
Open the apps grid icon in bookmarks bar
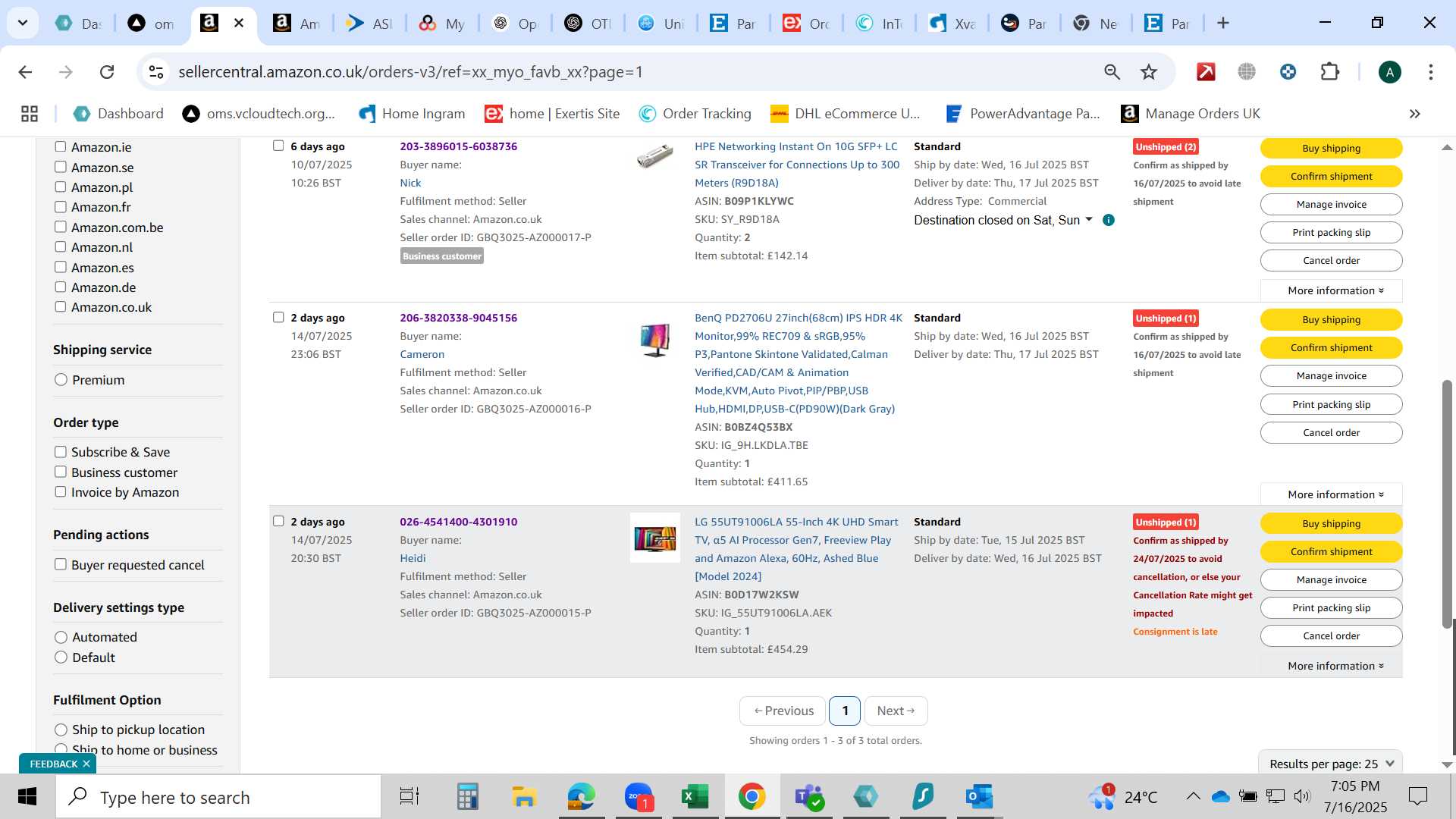coord(30,114)
